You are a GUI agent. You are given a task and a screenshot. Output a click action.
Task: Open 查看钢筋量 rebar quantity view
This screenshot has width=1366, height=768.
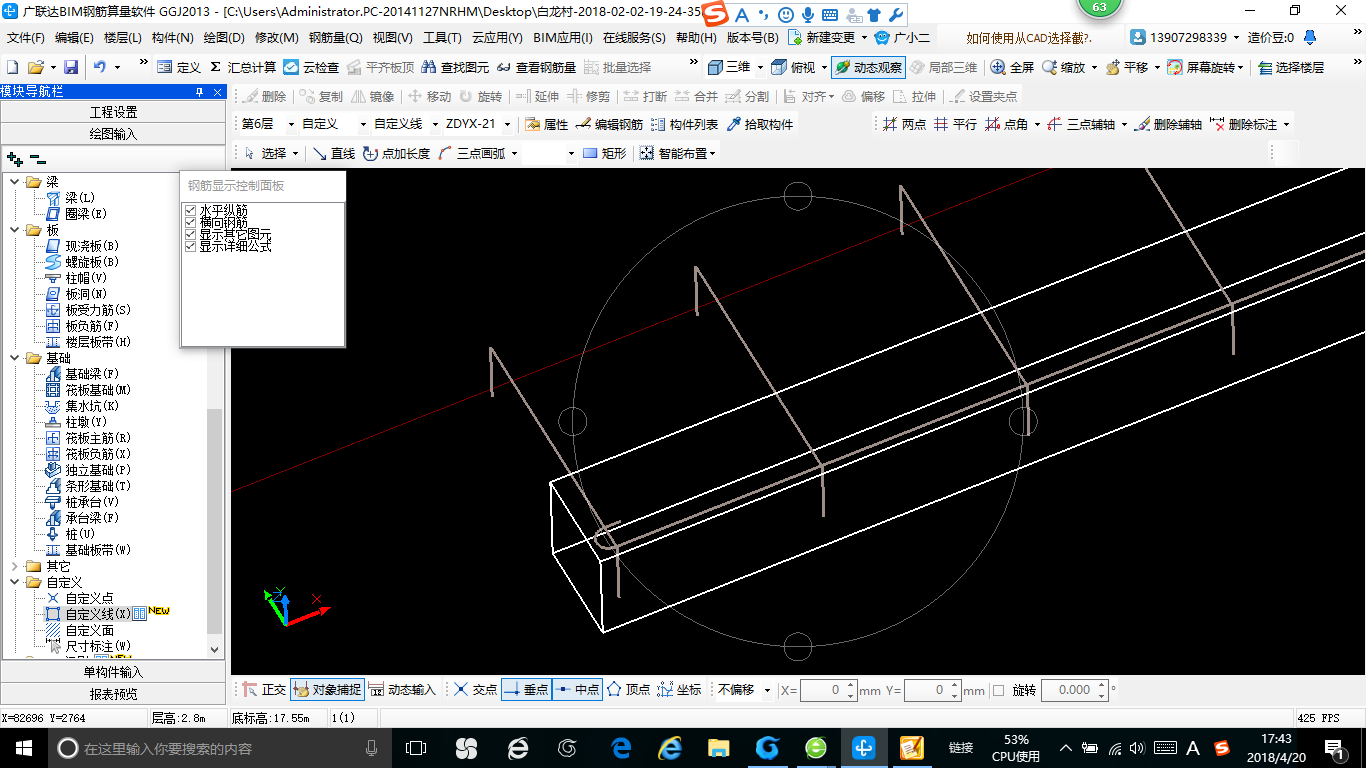coord(536,67)
